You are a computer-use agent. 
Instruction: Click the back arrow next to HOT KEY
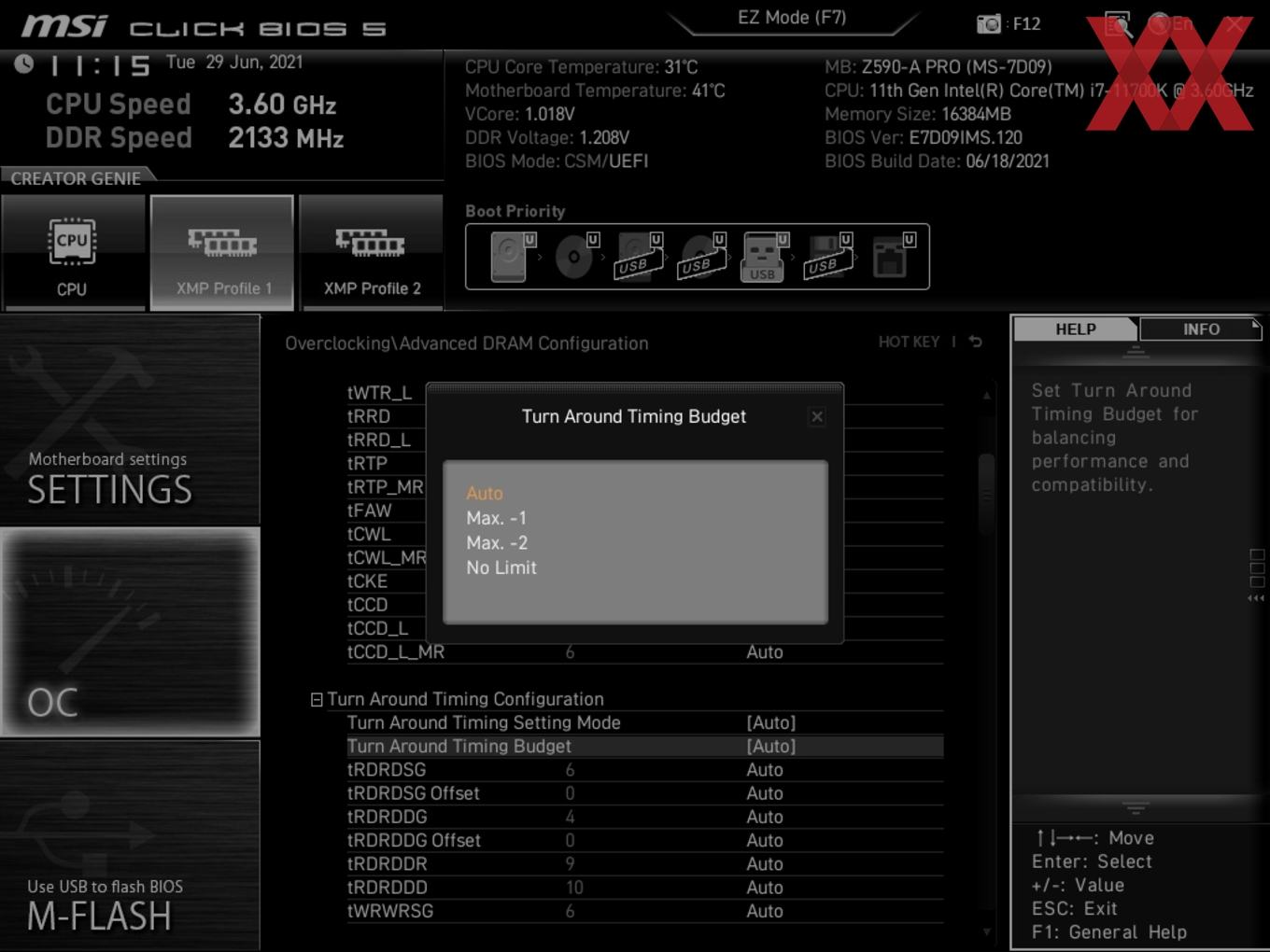coord(975,342)
